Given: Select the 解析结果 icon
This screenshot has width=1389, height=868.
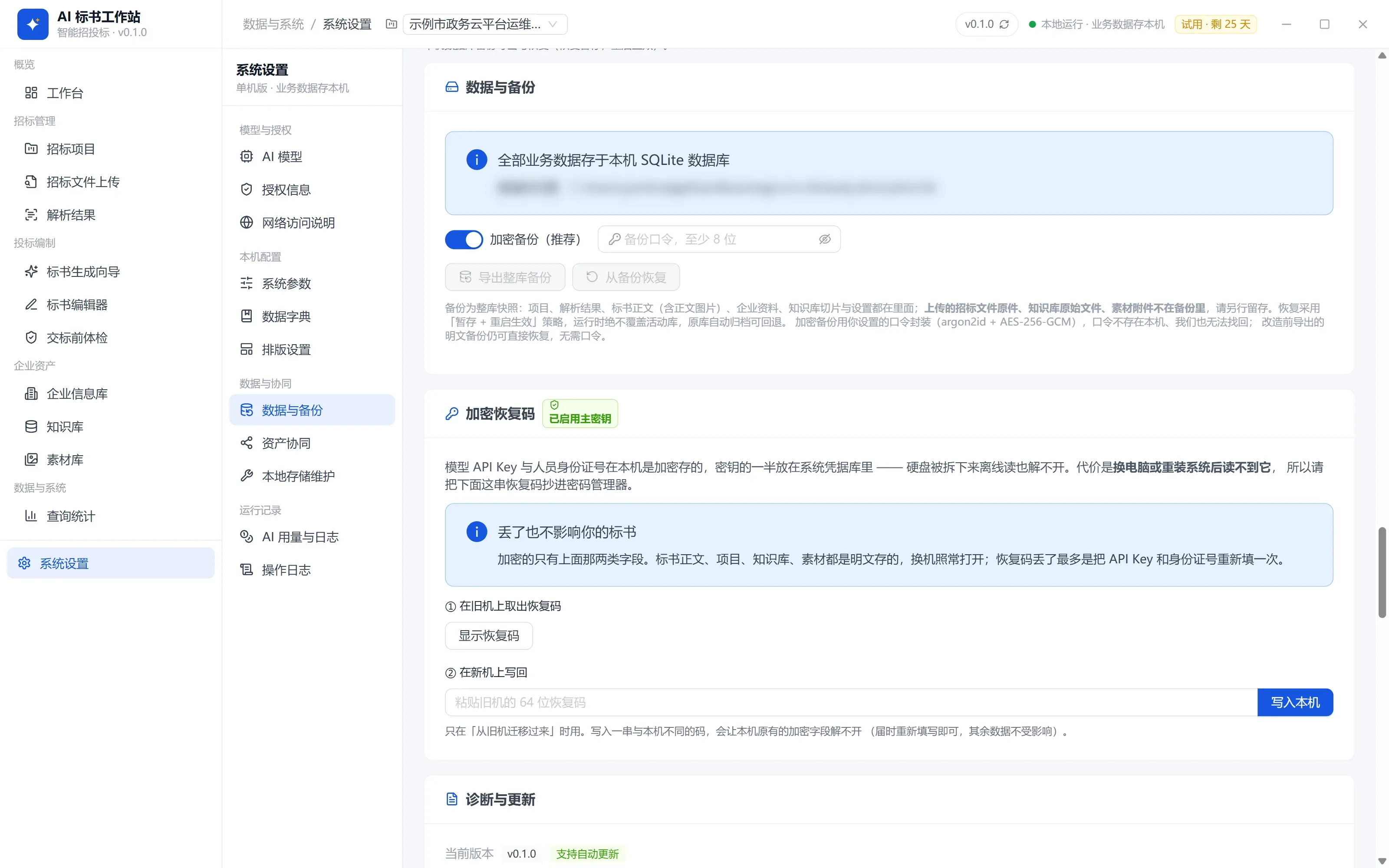Looking at the screenshot, I should click(31, 215).
